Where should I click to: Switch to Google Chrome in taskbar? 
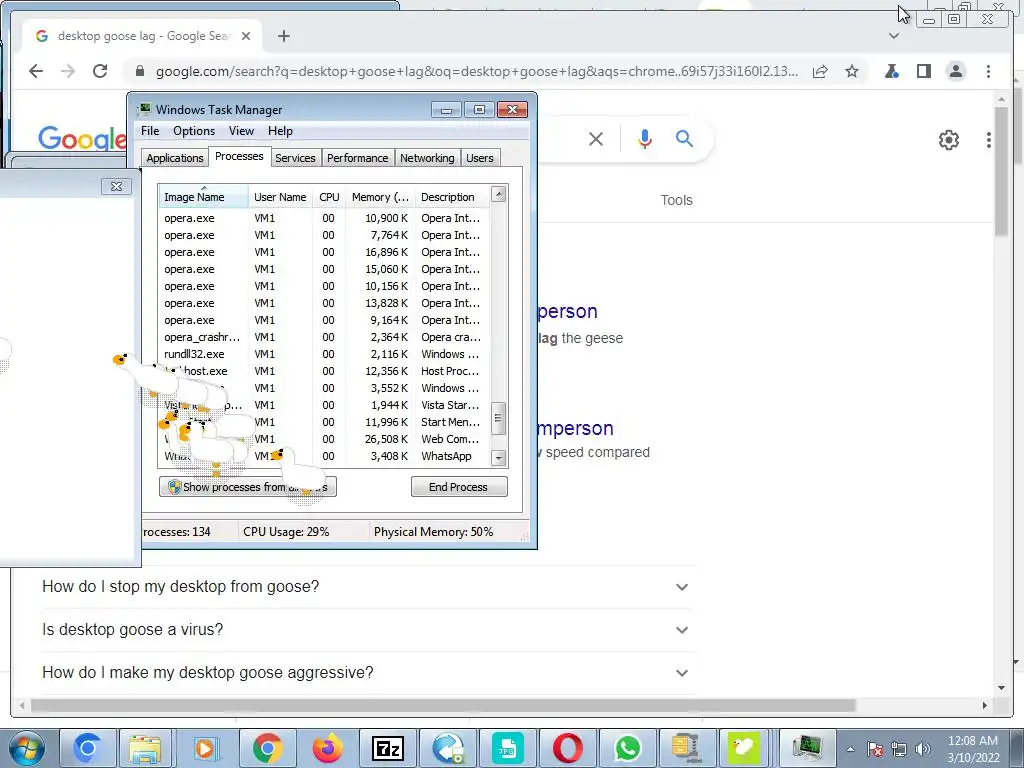click(266, 748)
